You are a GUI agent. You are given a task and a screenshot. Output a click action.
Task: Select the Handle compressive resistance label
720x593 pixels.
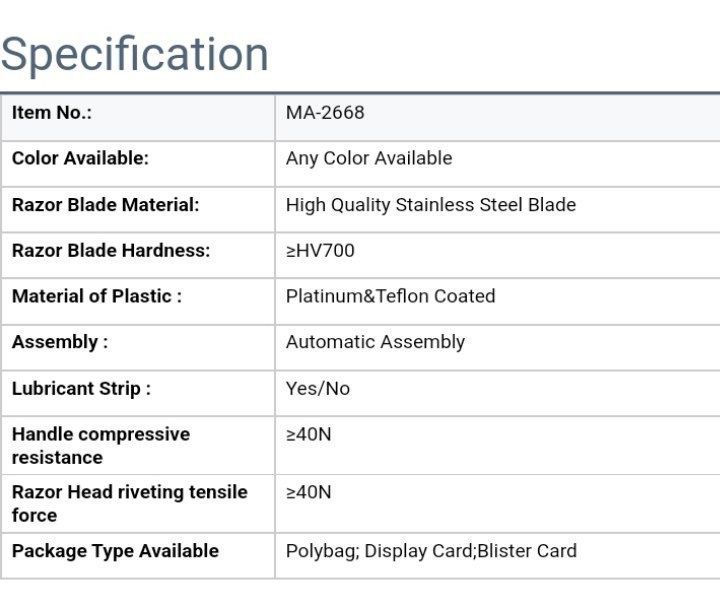click(100, 446)
